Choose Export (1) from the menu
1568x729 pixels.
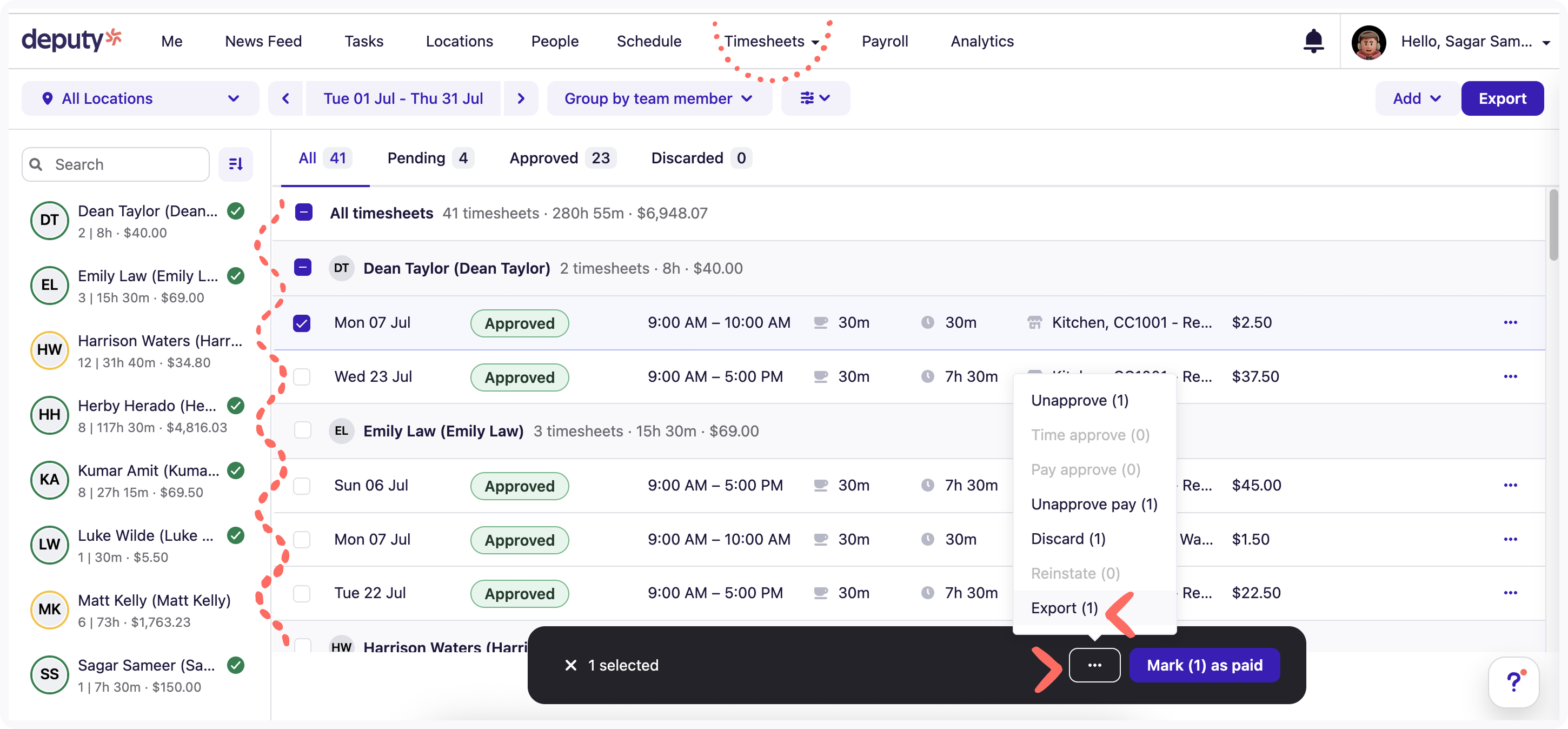1064,608
